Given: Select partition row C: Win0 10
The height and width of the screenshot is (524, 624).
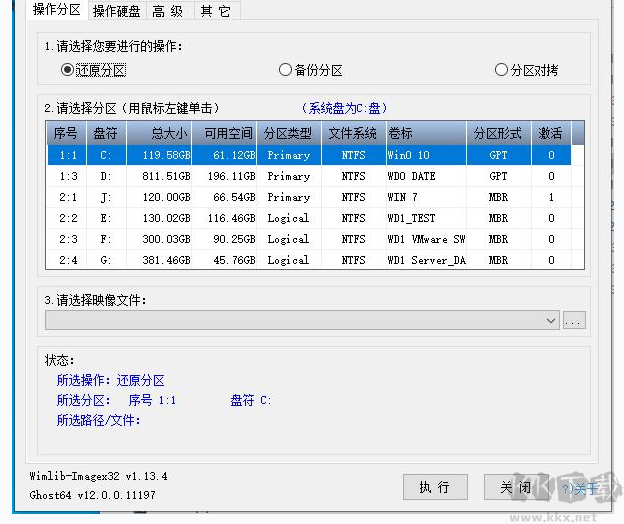Looking at the screenshot, I should pyautogui.click(x=309, y=155).
